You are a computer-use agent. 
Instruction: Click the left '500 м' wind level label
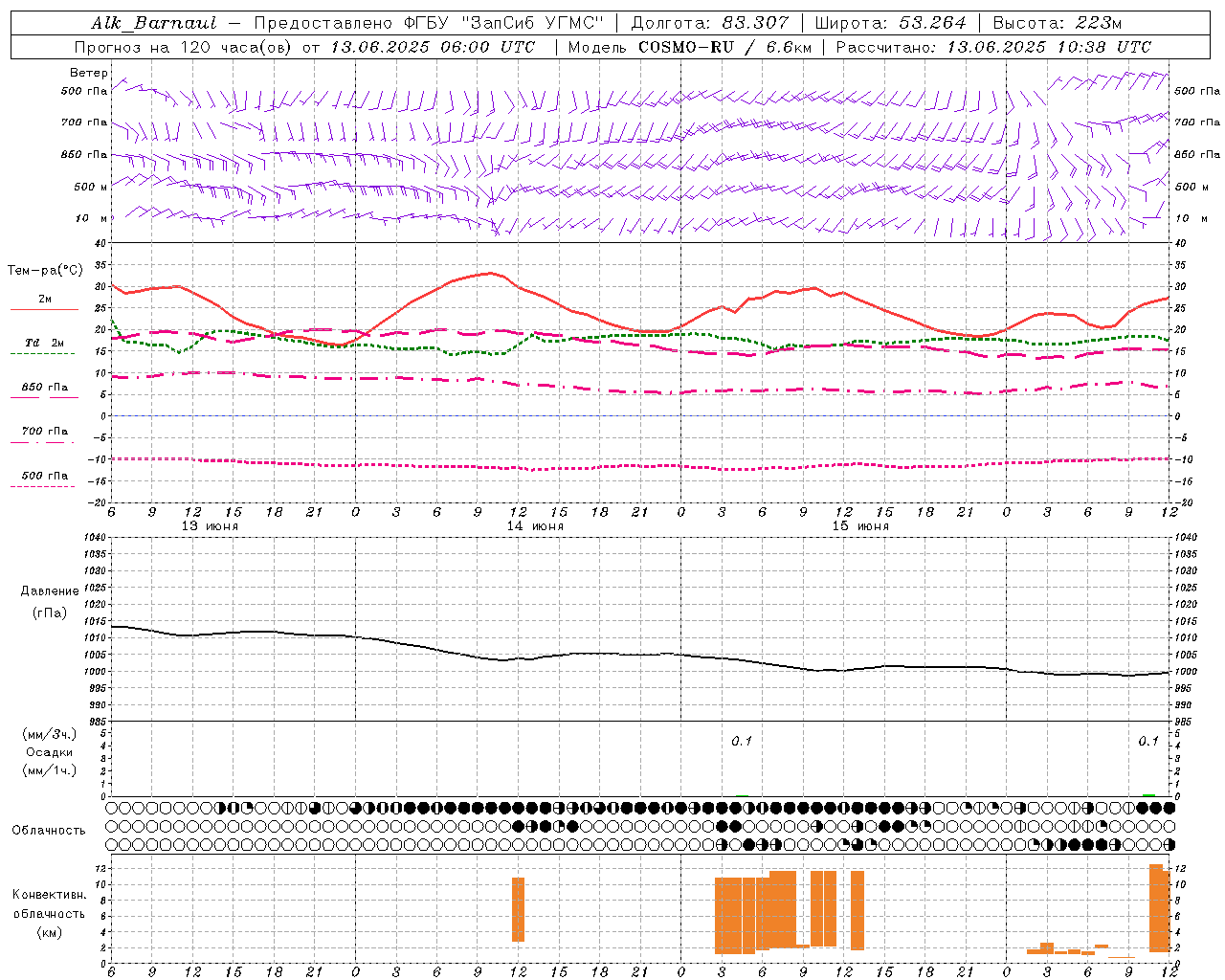pyautogui.click(x=91, y=187)
